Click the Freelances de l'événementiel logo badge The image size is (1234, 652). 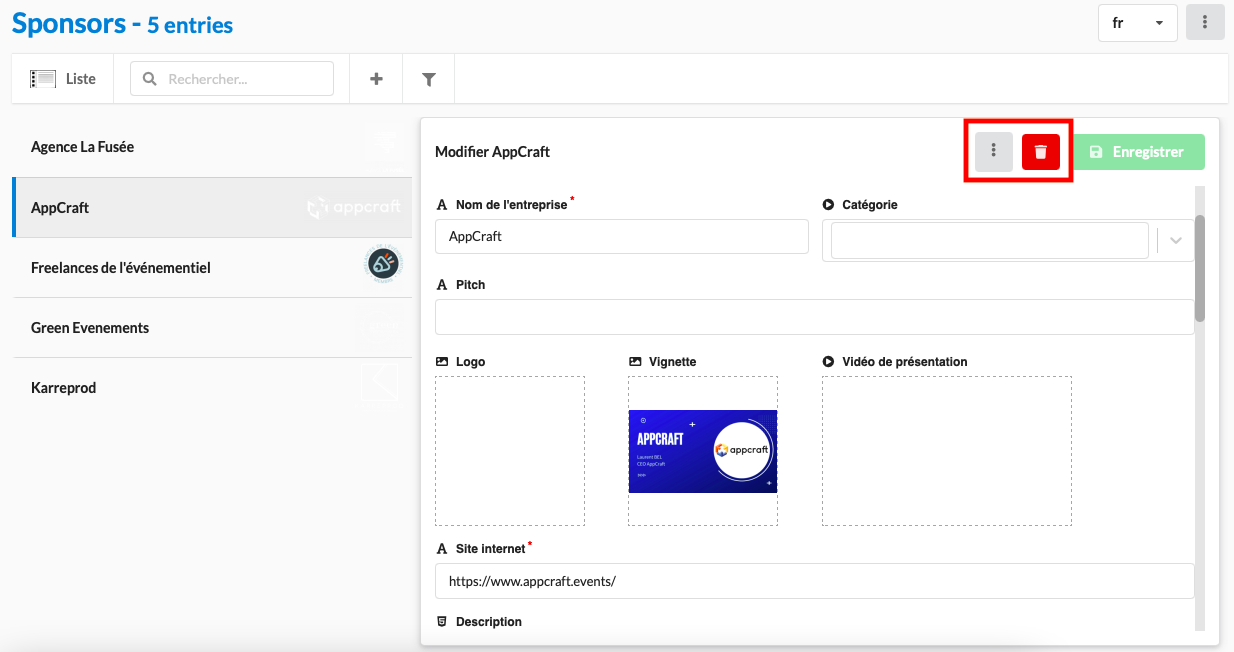pos(384,264)
